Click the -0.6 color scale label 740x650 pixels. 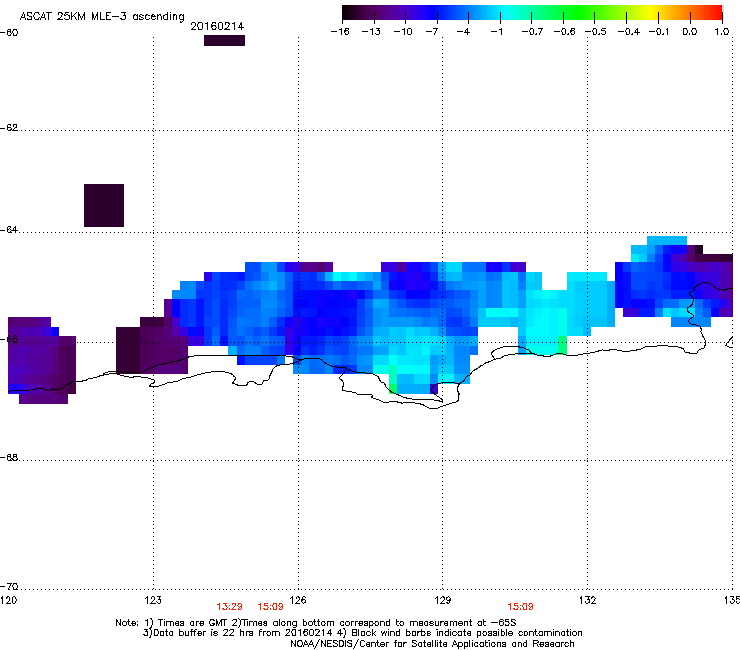tap(564, 32)
